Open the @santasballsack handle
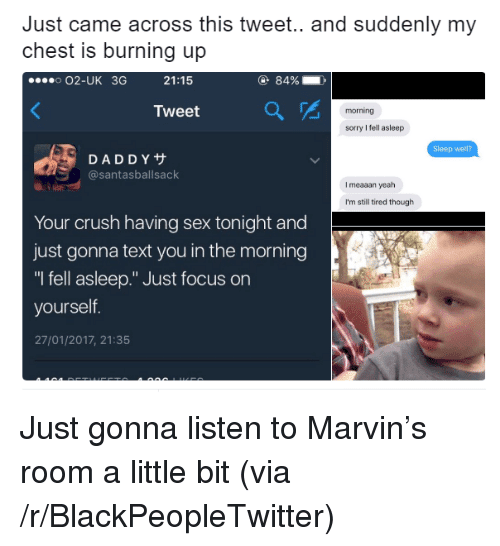Viewport: 500px width, 546px height. click(x=133, y=174)
